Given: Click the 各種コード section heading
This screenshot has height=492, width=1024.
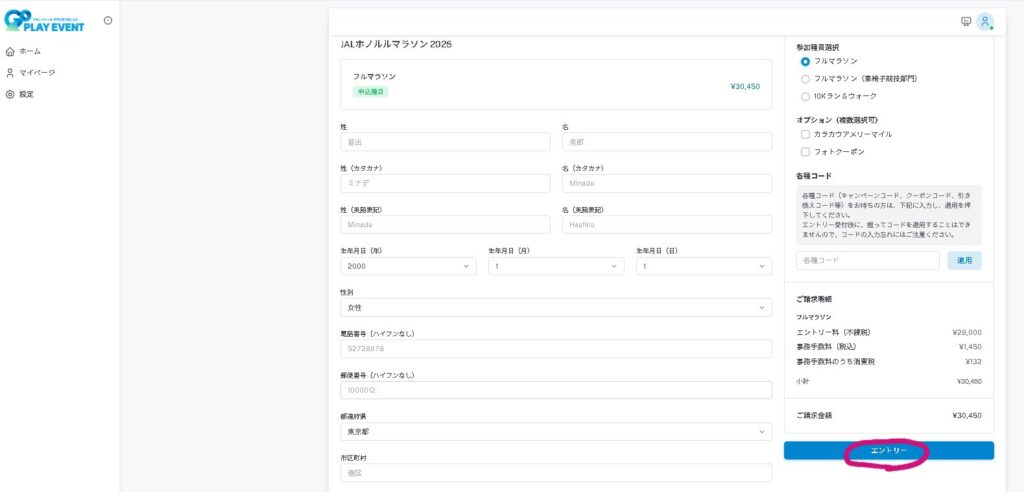Looking at the screenshot, I should 814,176.
